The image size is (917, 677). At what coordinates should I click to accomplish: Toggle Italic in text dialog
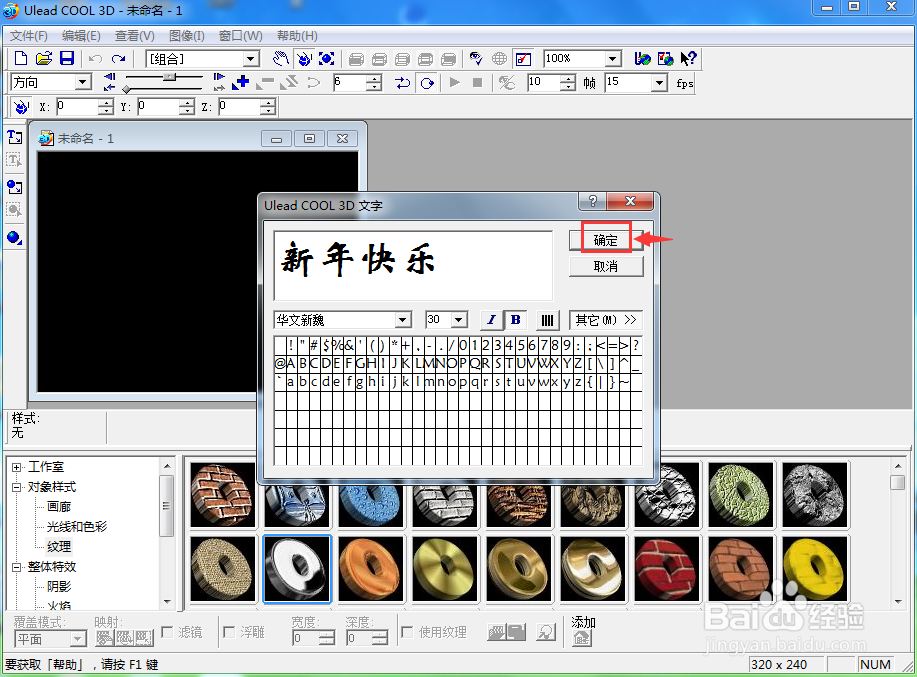point(491,319)
